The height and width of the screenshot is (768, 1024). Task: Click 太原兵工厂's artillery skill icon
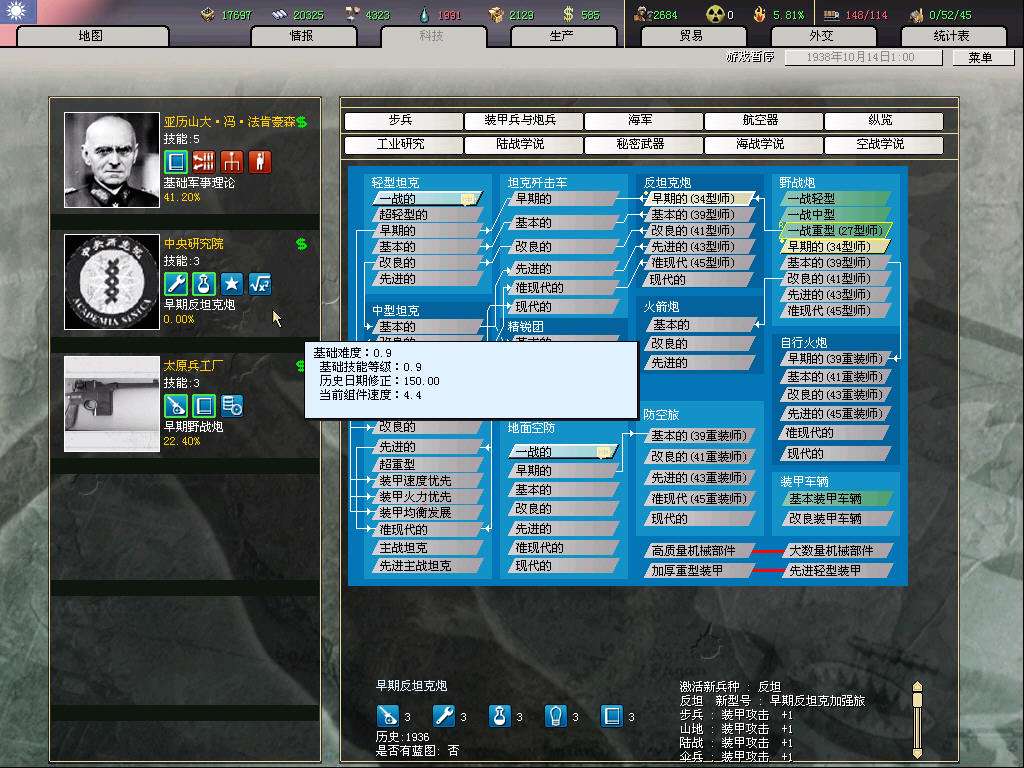(176, 406)
